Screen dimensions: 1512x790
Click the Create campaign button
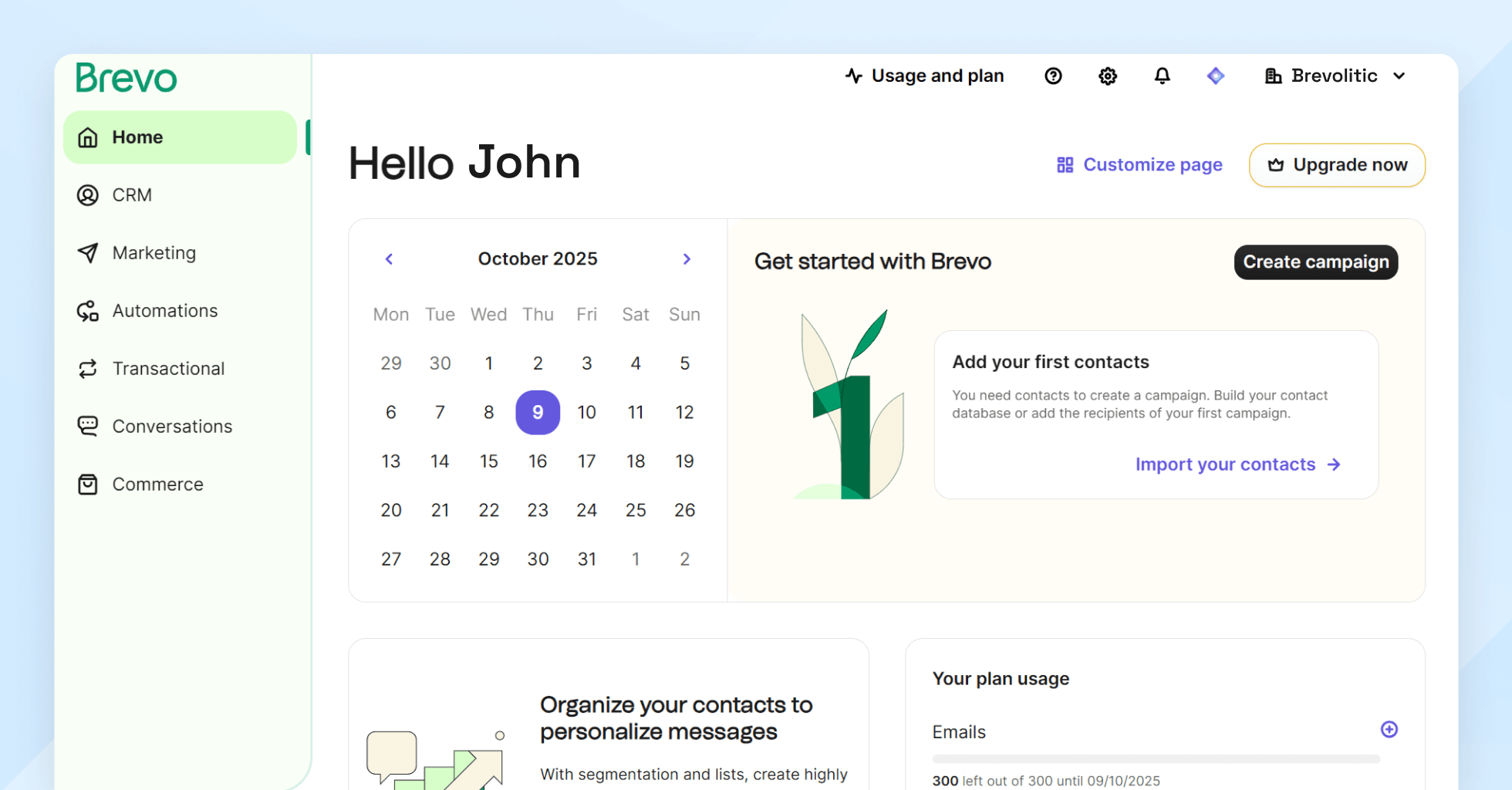[1315, 262]
